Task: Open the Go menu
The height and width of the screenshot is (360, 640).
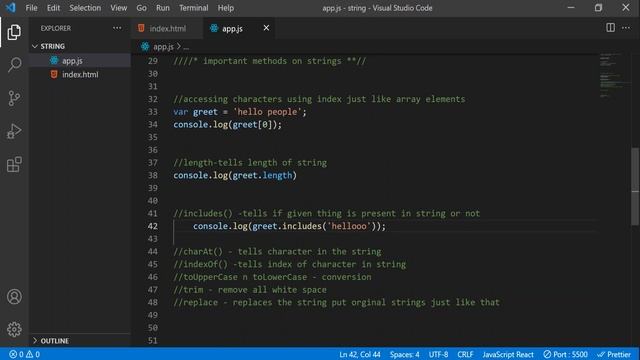Action: coord(141,8)
